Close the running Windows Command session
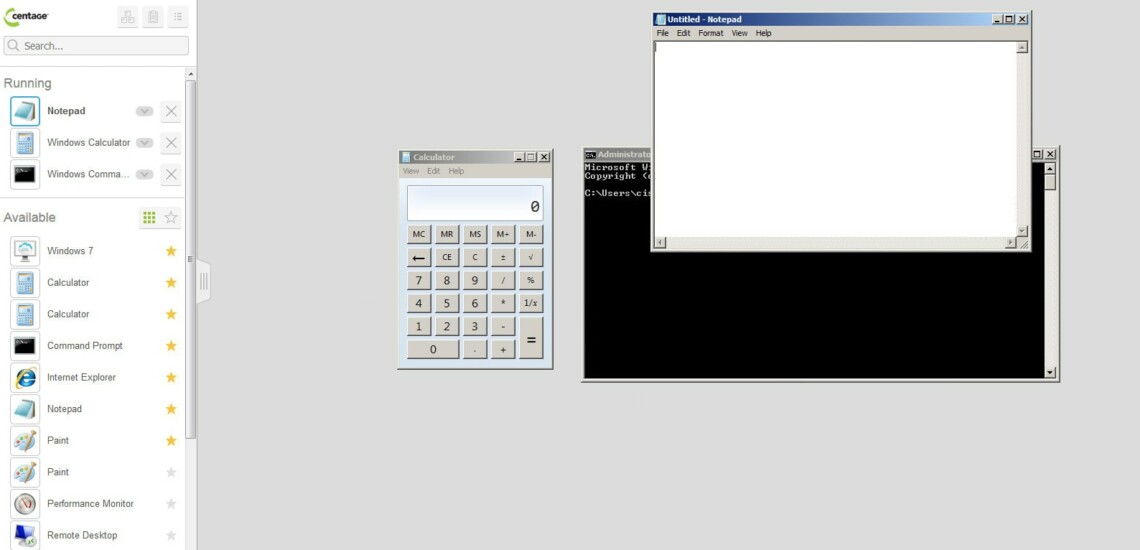The image size is (1140, 550). [171, 174]
